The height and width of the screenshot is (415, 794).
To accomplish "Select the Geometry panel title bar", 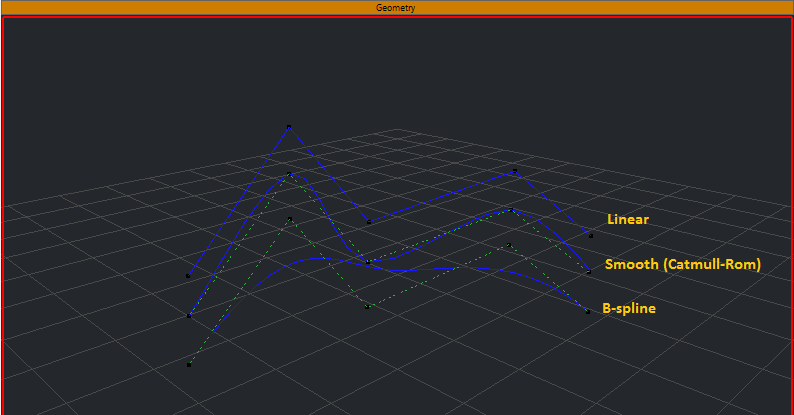I will (x=396, y=8).
